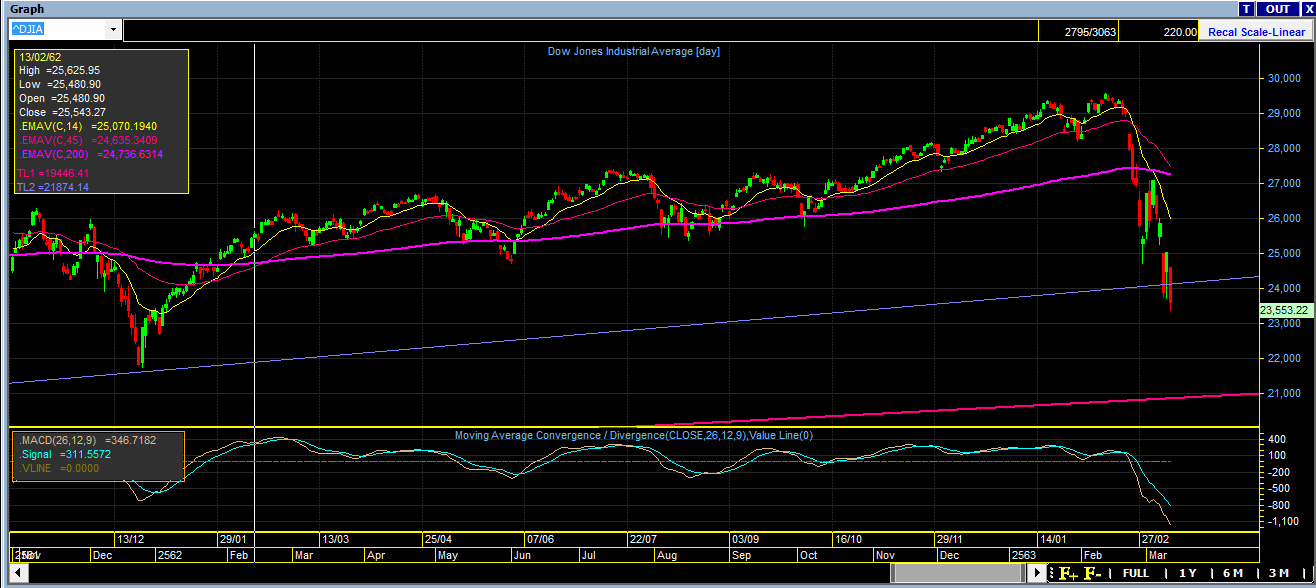Click the yellow F- zoom-out icon
Image resolution: width=1316 pixels, height=588 pixels.
pyautogui.click(x=1092, y=573)
